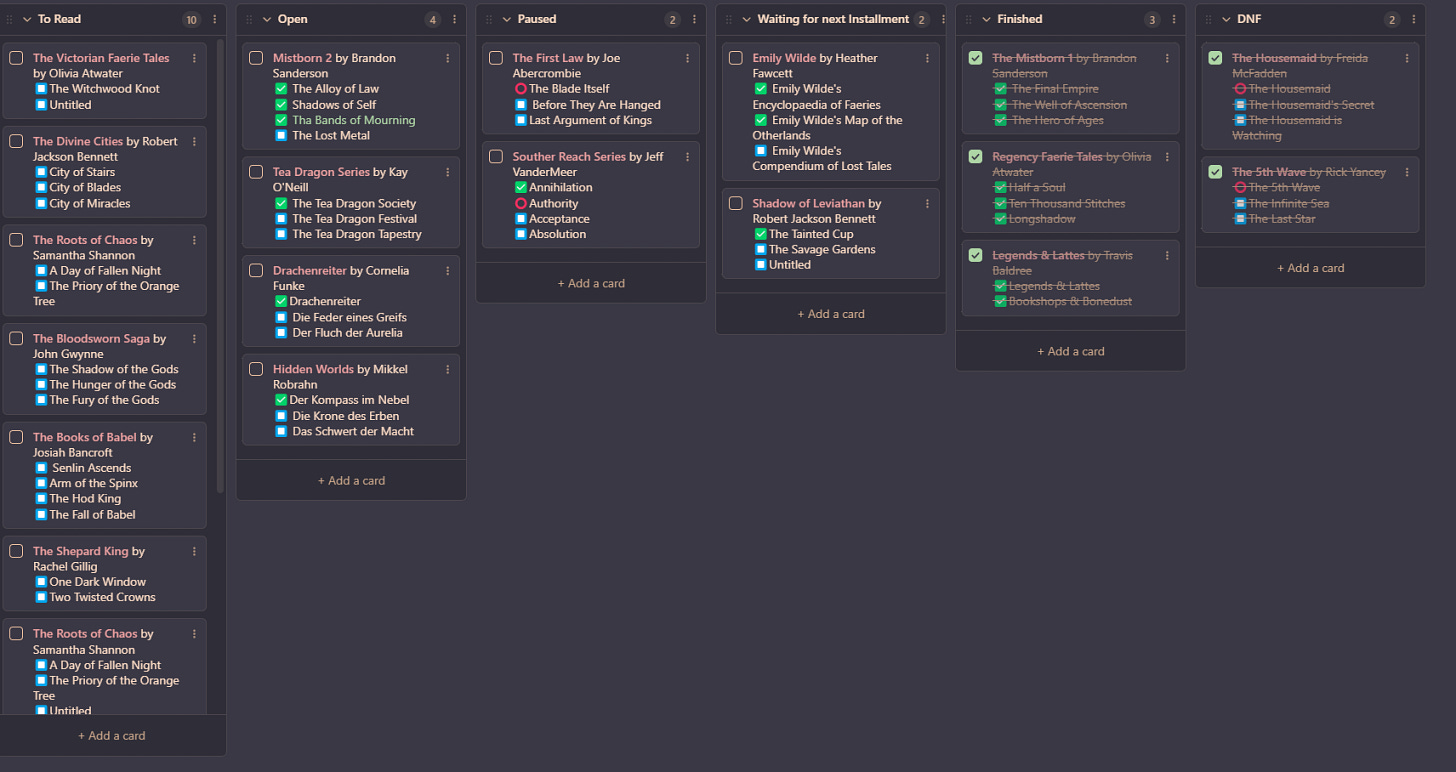The width and height of the screenshot is (1456, 772).
Task: Click 'The Savage Gardens' entry
Action: [x=822, y=250]
